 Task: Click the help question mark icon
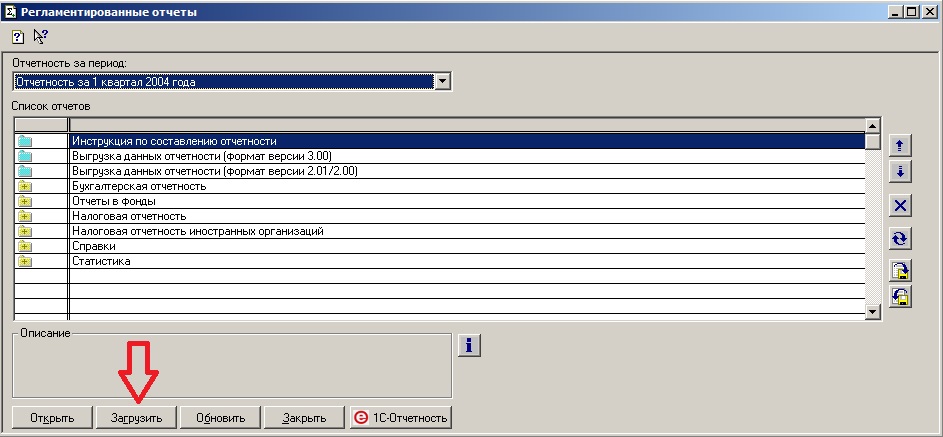(x=18, y=37)
